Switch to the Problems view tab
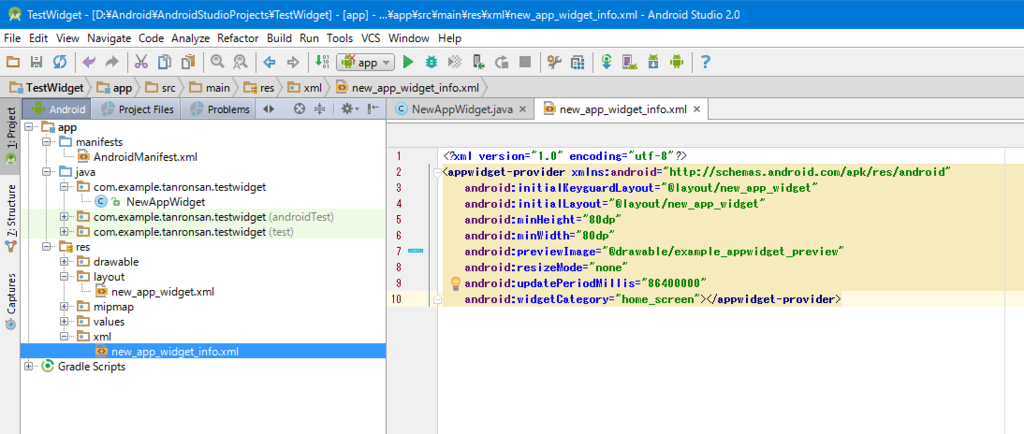1024x434 pixels. pos(219,110)
